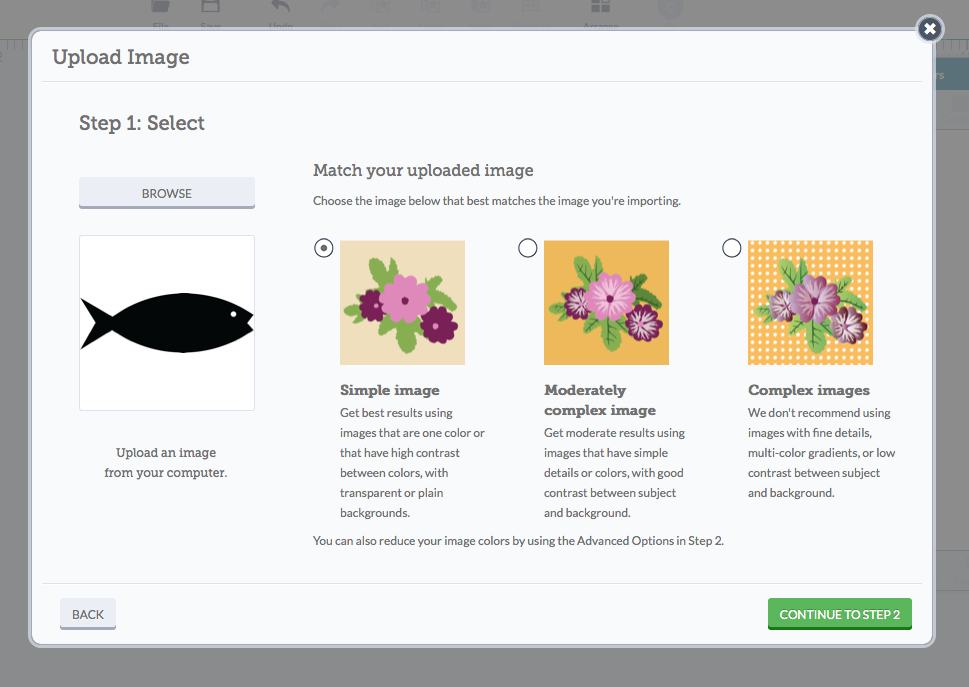This screenshot has height=687, width=969.
Task: Click the 'Complex images' heading text
Action: 808,390
